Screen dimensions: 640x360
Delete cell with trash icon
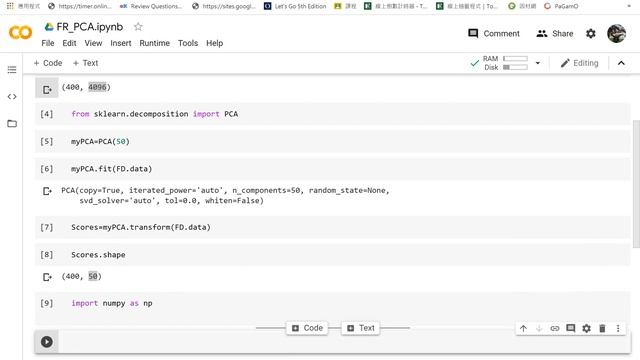point(602,328)
